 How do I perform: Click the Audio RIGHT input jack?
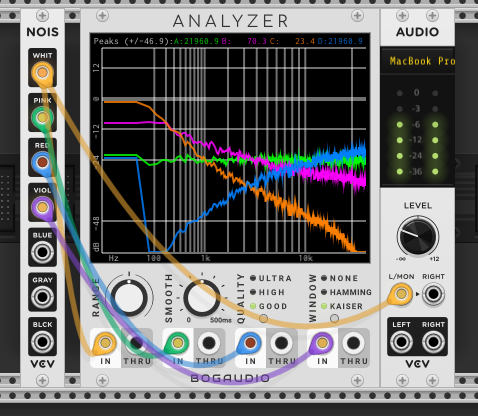[x=433, y=294]
